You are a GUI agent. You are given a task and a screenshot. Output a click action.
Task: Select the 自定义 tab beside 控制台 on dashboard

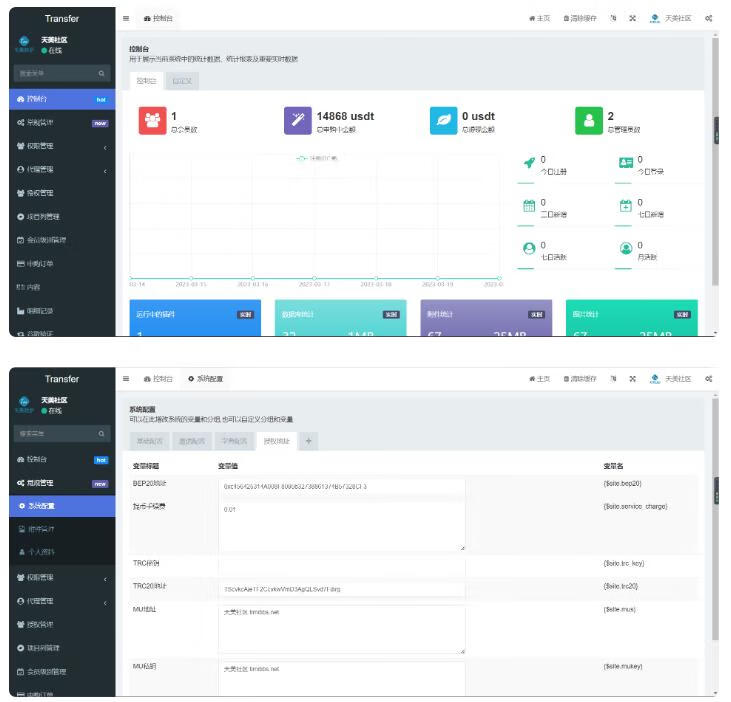click(181, 79)
